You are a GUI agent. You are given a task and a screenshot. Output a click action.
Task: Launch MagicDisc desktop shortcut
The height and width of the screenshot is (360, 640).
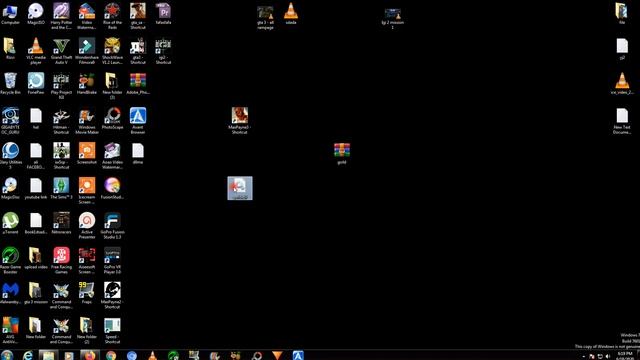click(10, 188)
